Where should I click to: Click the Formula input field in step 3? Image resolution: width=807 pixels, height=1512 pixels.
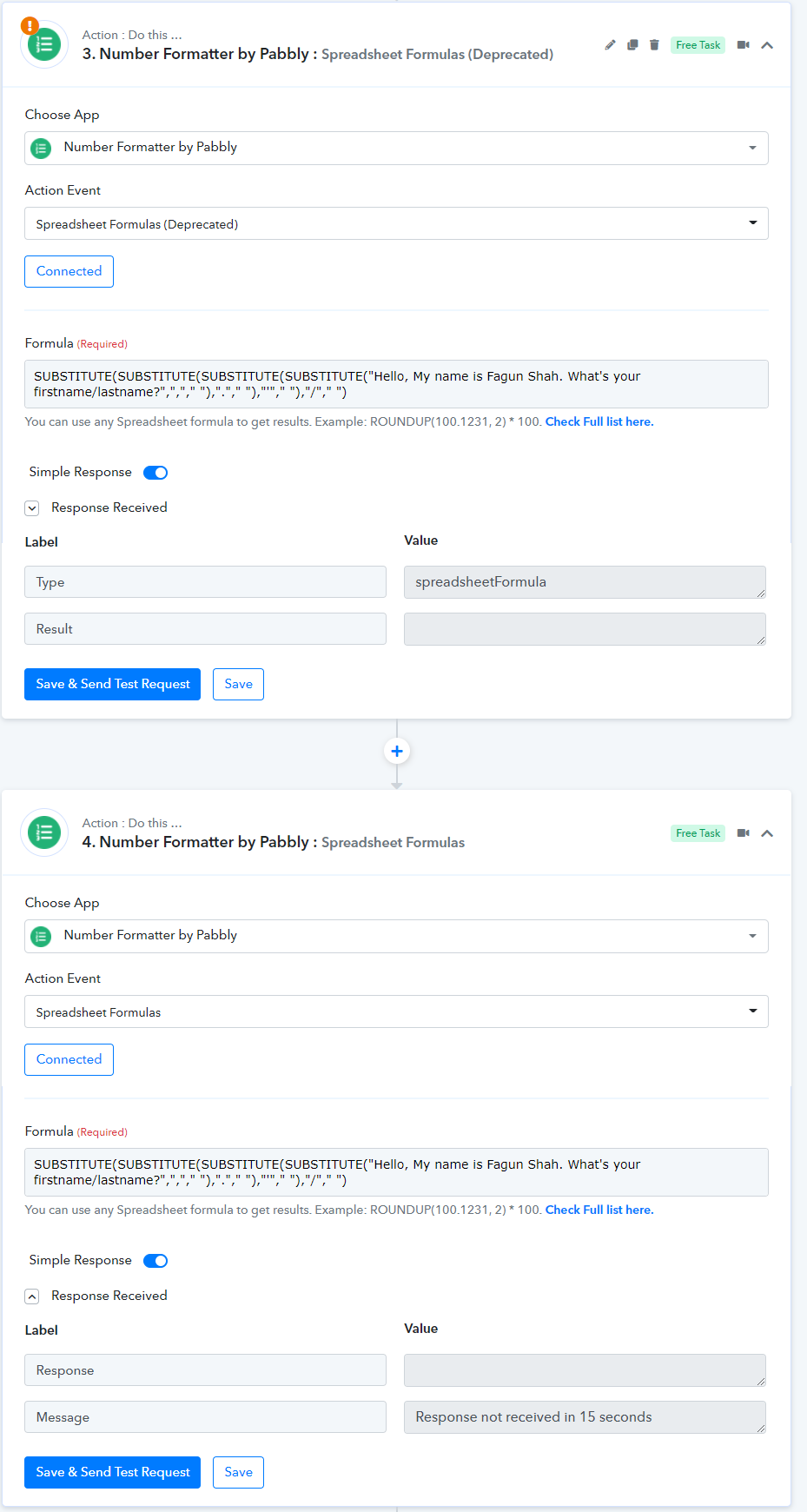396,384
